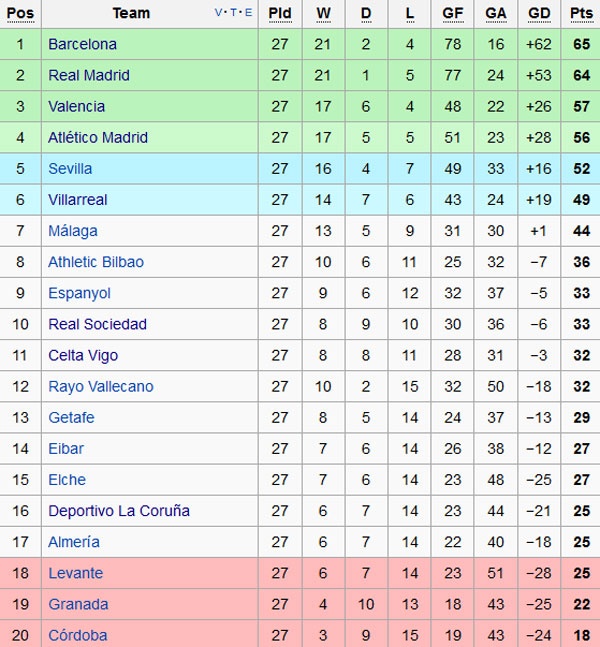Open the Deportivo La Coruña link

(119, 510)
